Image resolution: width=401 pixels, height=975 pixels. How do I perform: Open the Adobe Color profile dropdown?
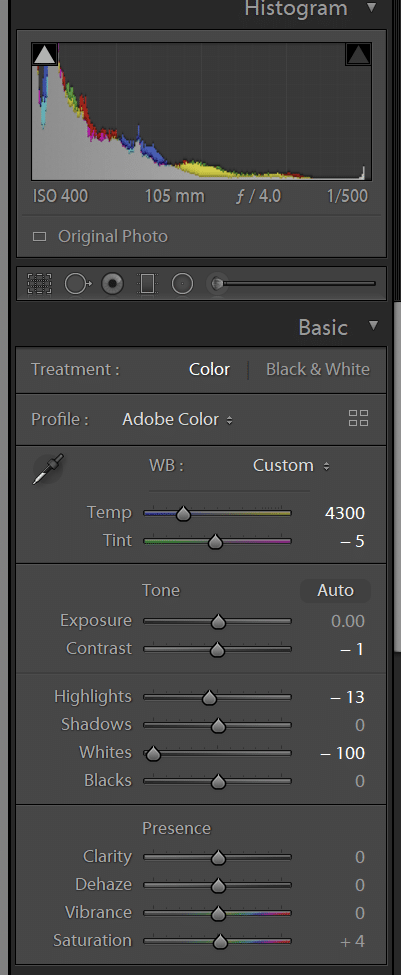[x=178, y=420]
